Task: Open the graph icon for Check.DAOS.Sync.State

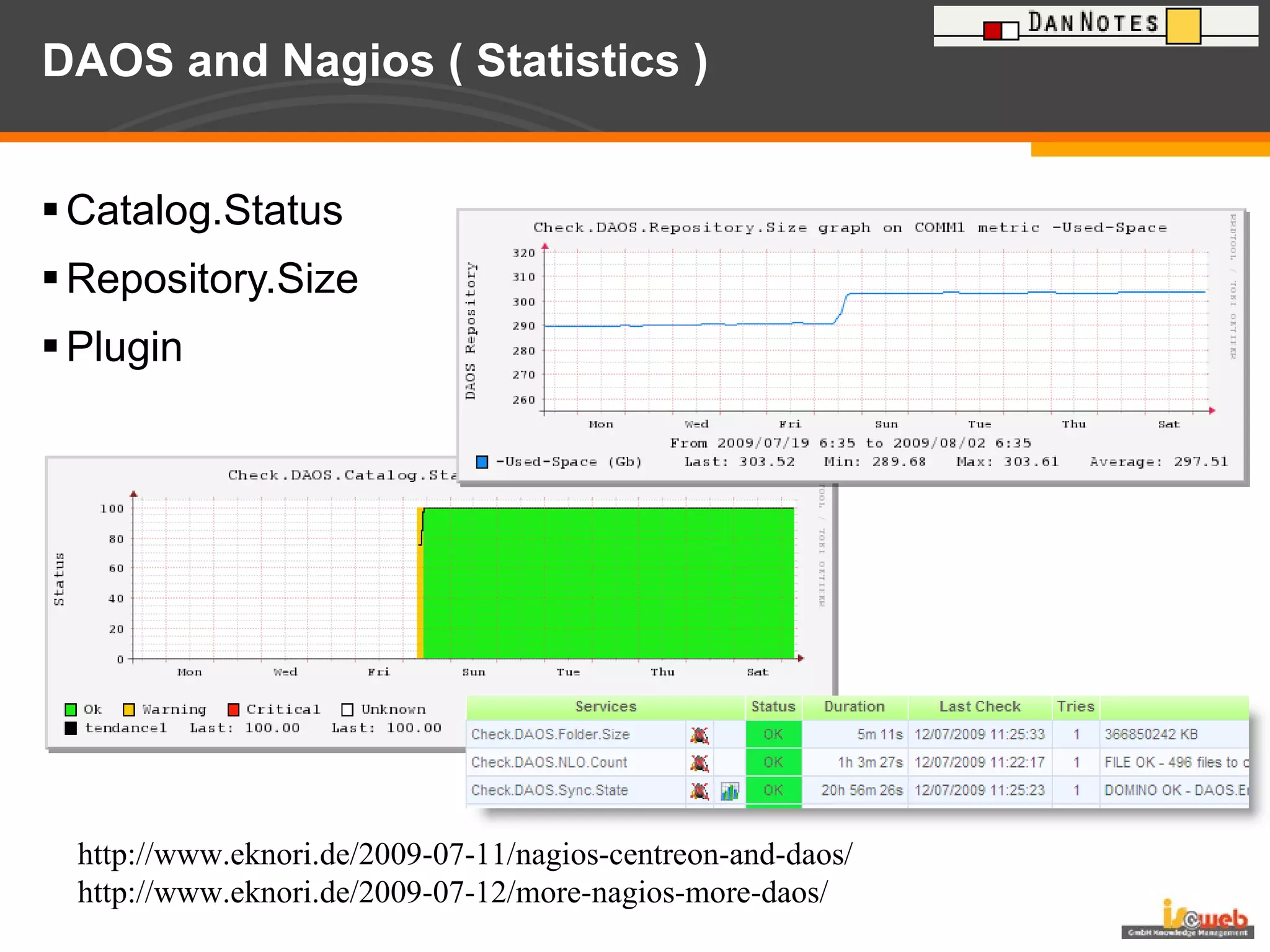Action: 730,791
